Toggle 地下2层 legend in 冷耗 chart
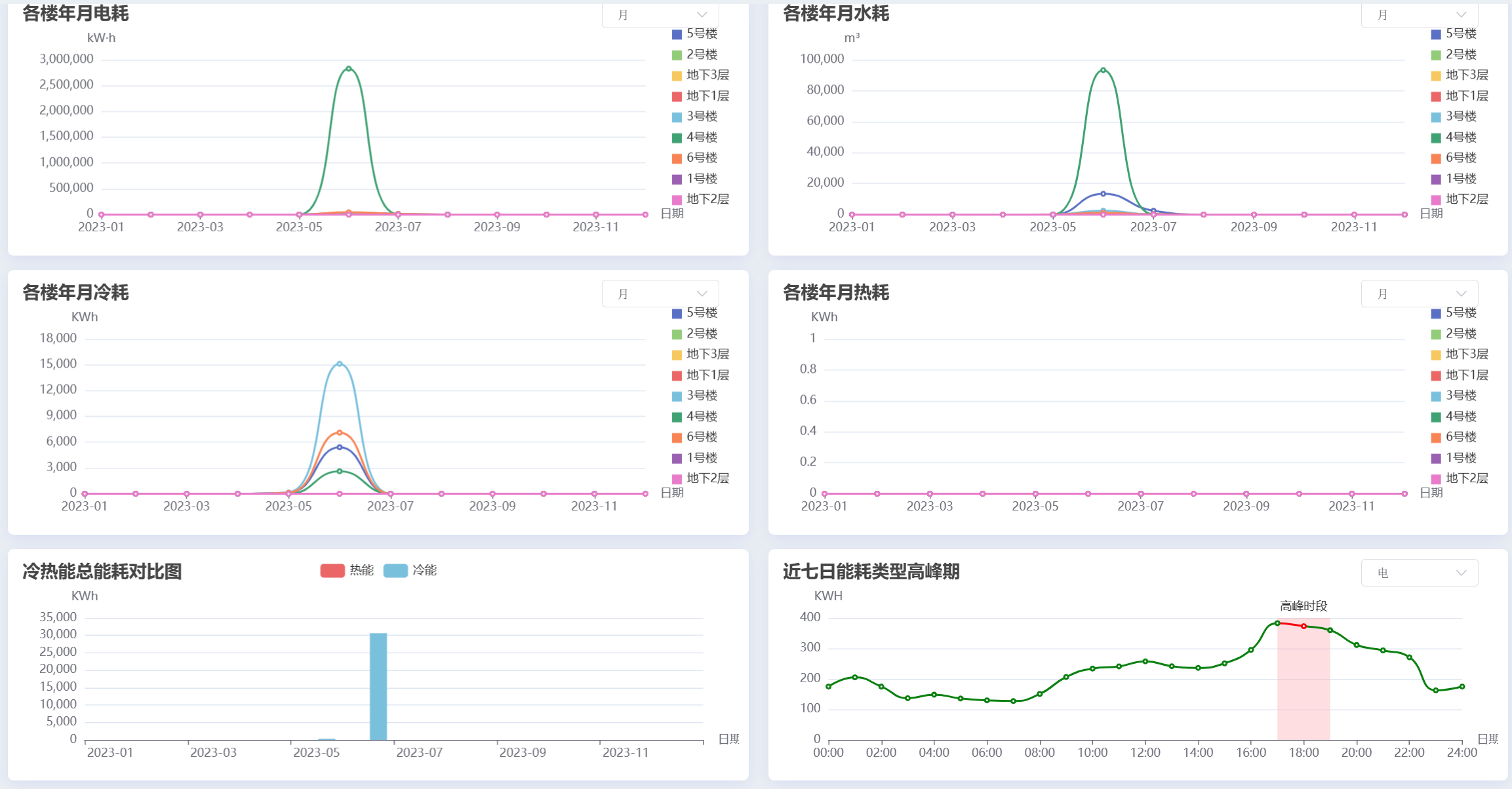 tap(700, 478)
